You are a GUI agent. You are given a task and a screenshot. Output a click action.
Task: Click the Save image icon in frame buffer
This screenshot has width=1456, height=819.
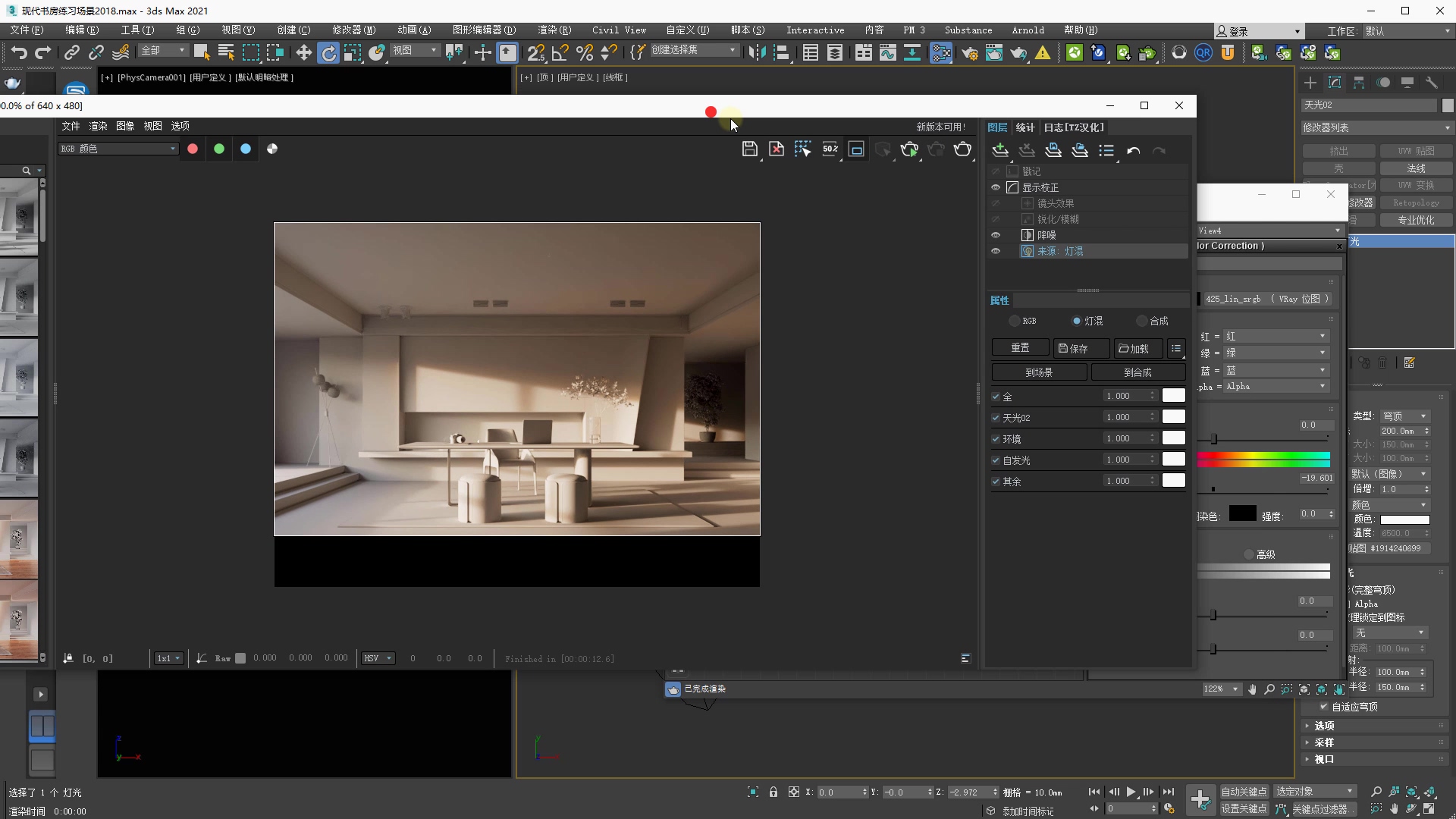coord(749,149)
